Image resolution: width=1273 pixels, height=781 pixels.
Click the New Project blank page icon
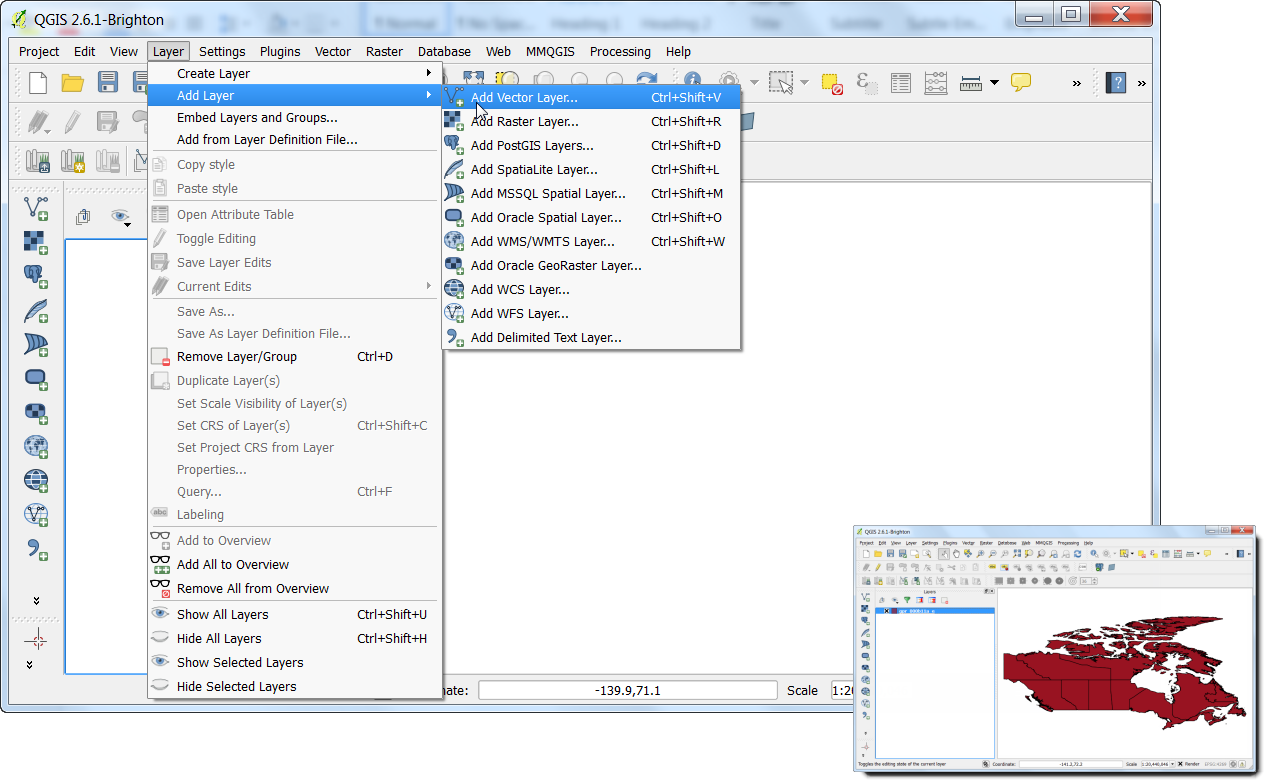38,83
